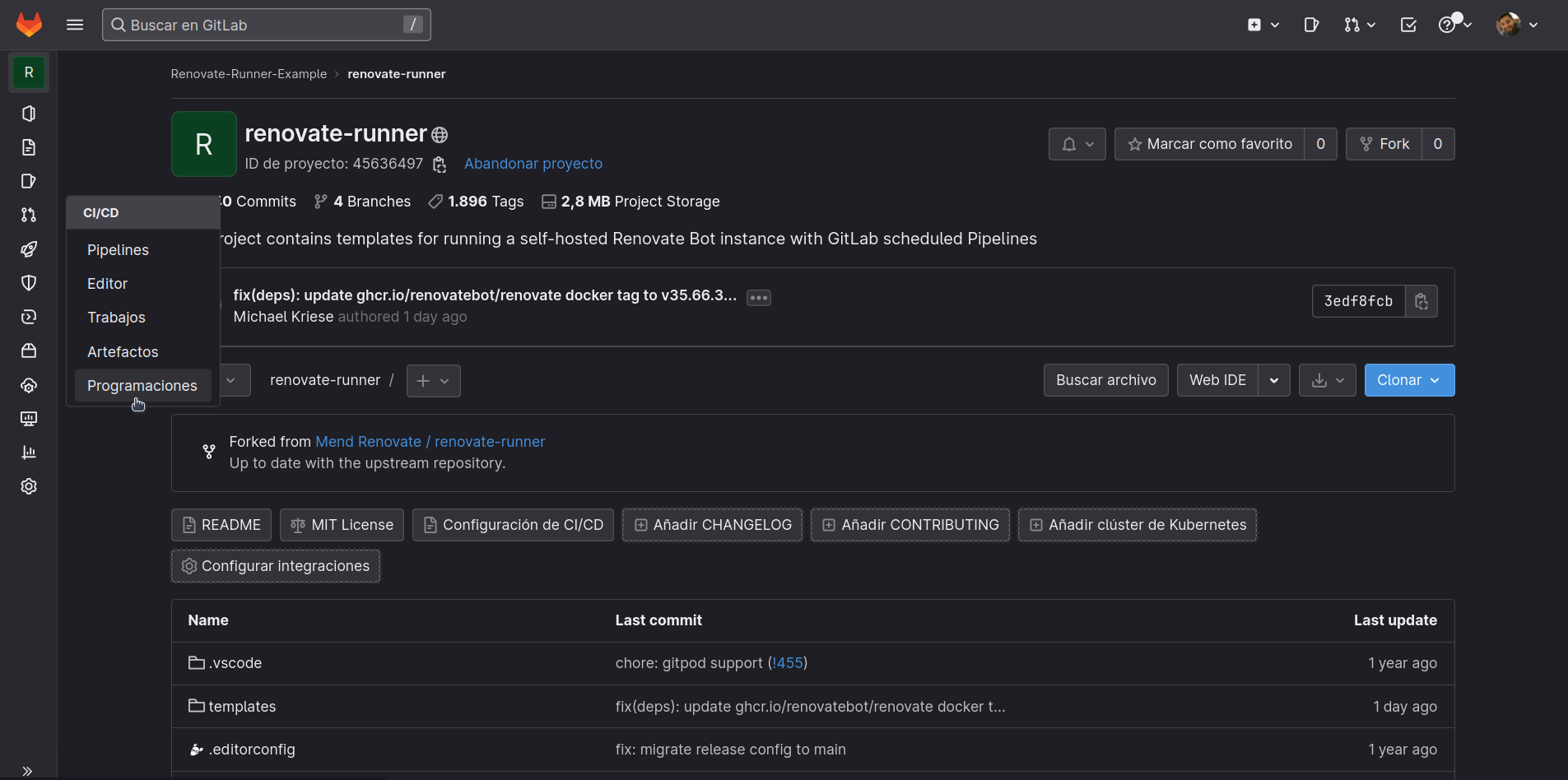The width and height of the screenshot is (1568, 780).
Task: Select Pipelines in CI/CD flyout
Action: point(142,249)
